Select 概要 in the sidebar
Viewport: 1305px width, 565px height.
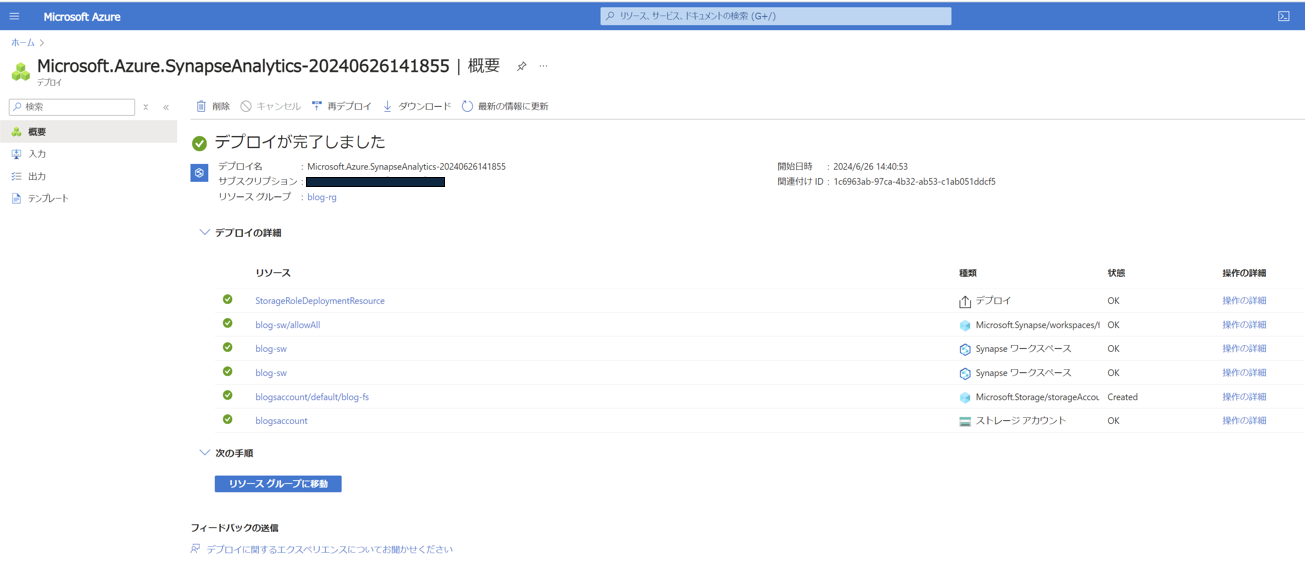point(88,132)
